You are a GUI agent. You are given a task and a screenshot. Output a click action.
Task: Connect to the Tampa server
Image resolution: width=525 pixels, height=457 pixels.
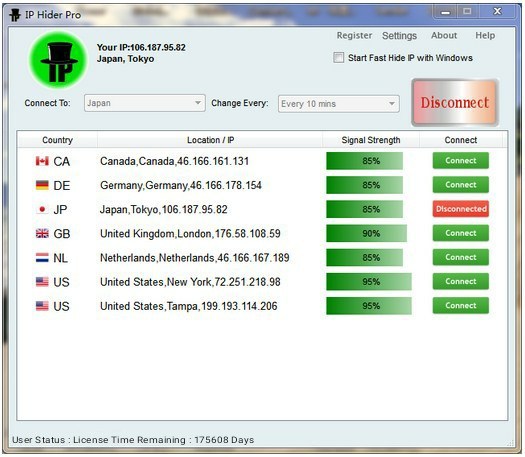click(461, 305)
